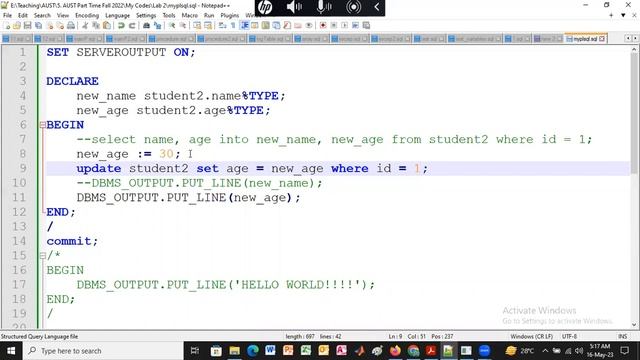Toggle Word wrap toolbar icon

pos(222,25)
